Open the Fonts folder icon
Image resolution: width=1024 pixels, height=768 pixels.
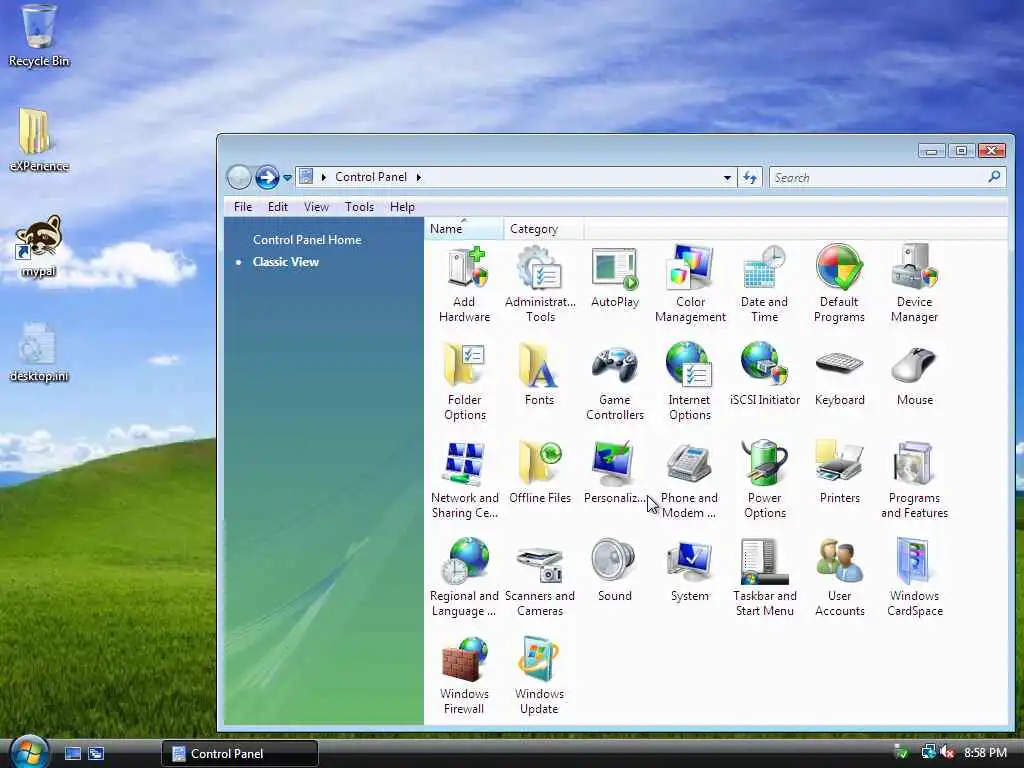point(539,374)
